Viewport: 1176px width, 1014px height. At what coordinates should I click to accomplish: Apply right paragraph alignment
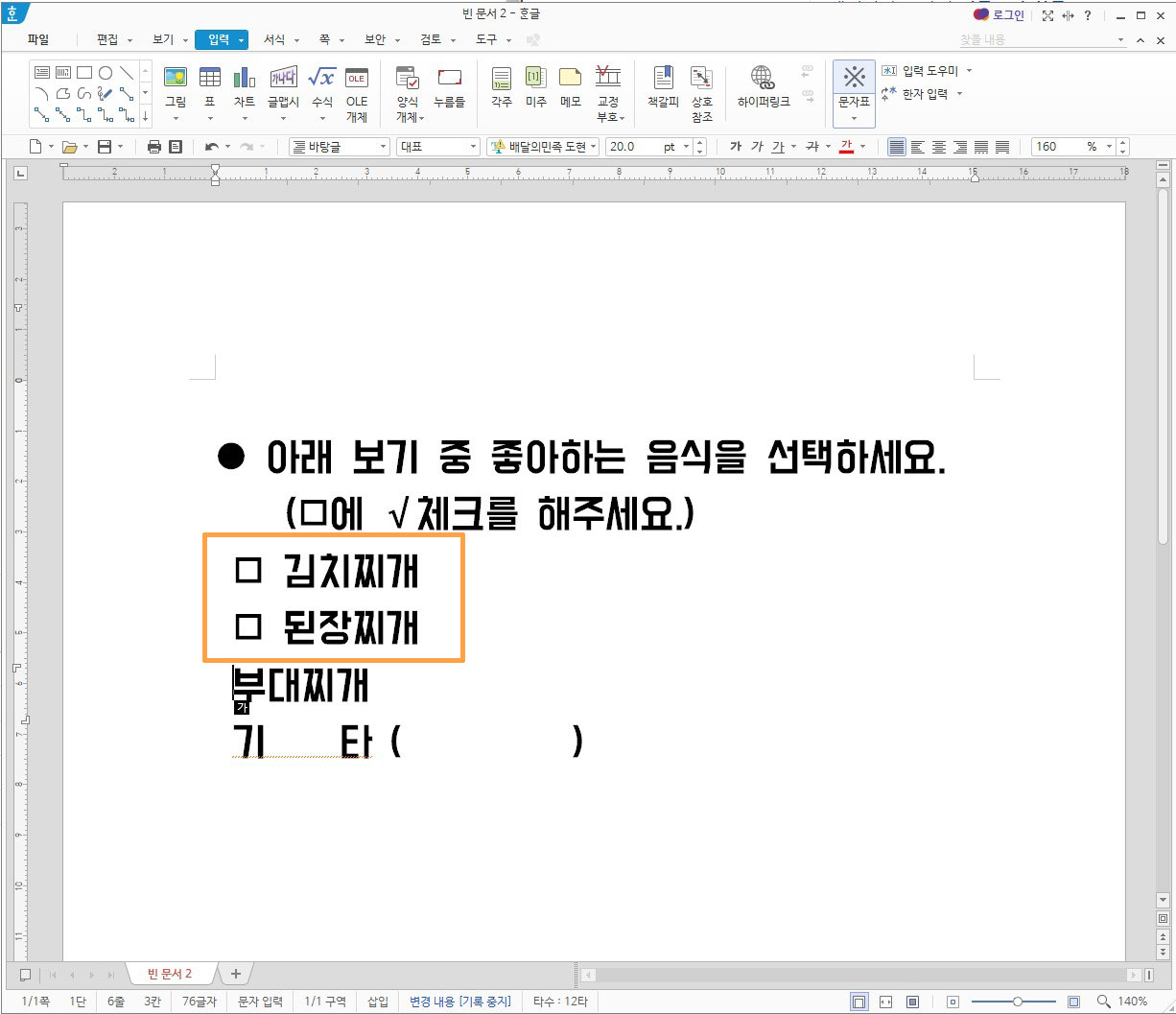[960, 147]
